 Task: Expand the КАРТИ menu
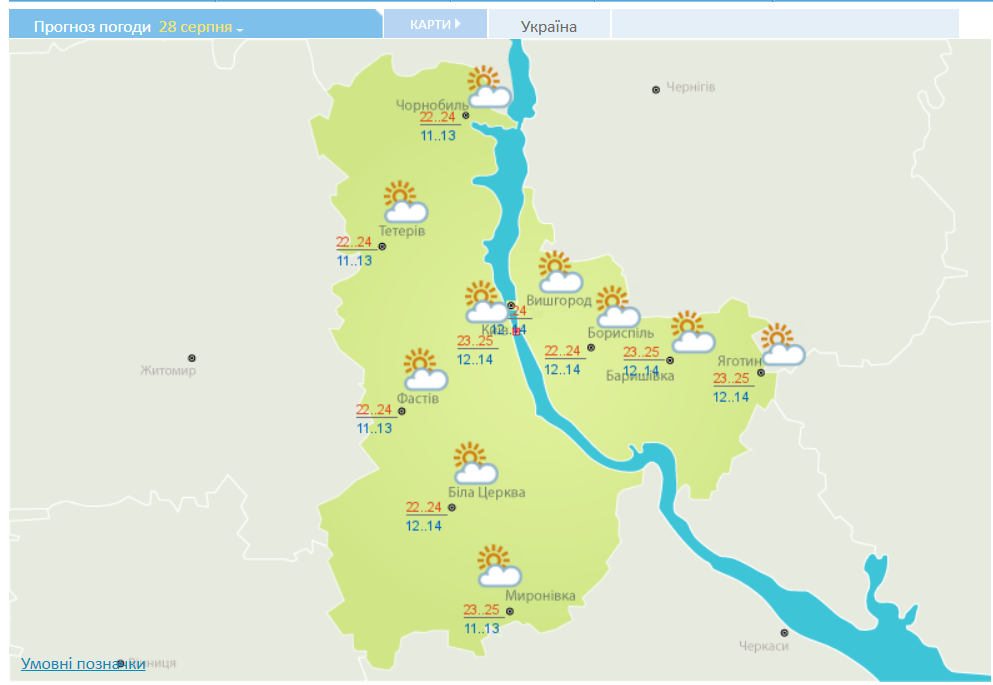click(x=435, y=24)
